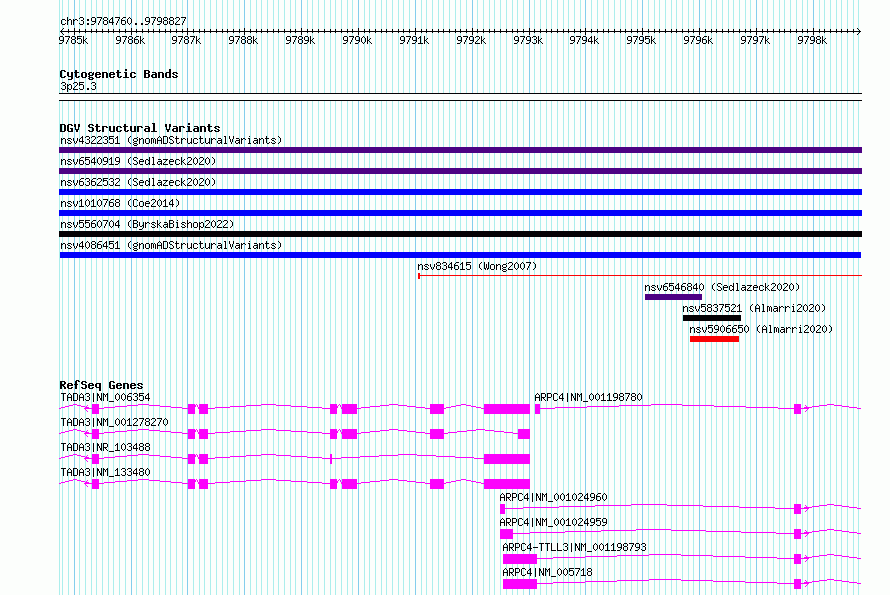Click the 3p25.3 band label

point(78,86)
